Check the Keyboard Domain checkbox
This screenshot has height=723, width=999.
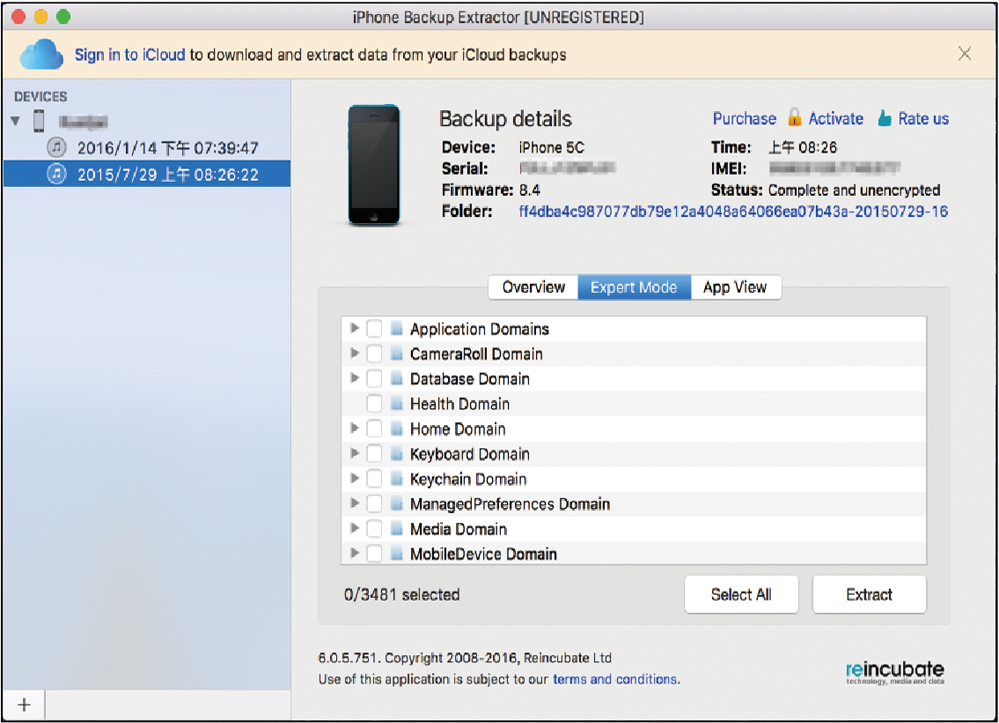pyautogui.click(x=374, y=454)
